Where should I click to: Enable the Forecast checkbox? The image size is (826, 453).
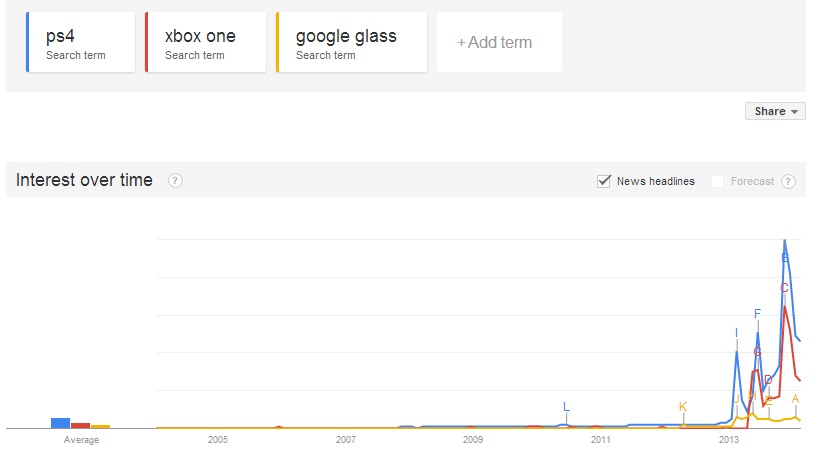717,181
